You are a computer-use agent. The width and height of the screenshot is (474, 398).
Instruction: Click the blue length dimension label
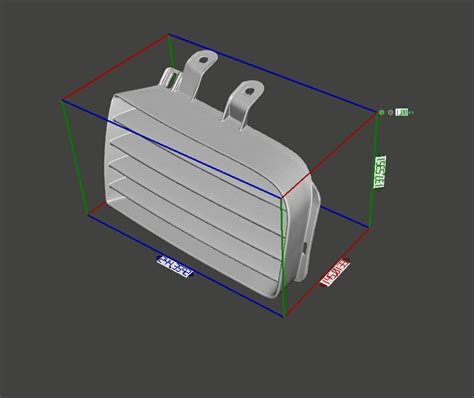175,266
